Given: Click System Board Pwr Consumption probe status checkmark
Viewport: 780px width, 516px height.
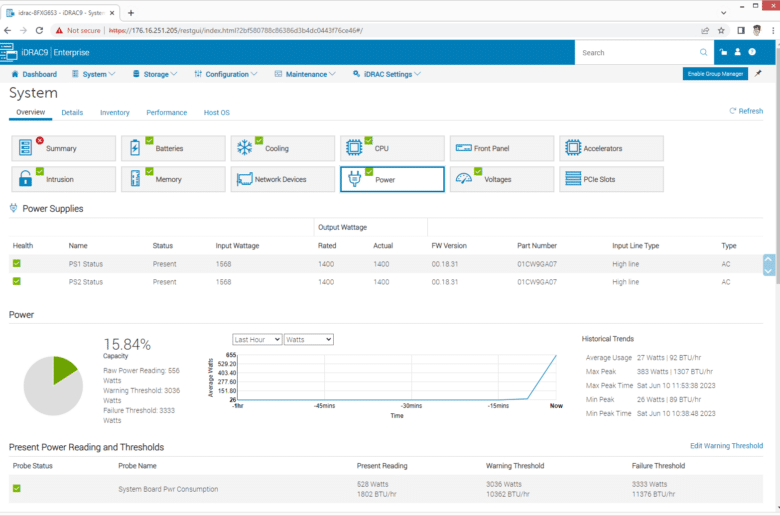Looking at the screenshot, I should pyautogui.click(x=17, y=488).
